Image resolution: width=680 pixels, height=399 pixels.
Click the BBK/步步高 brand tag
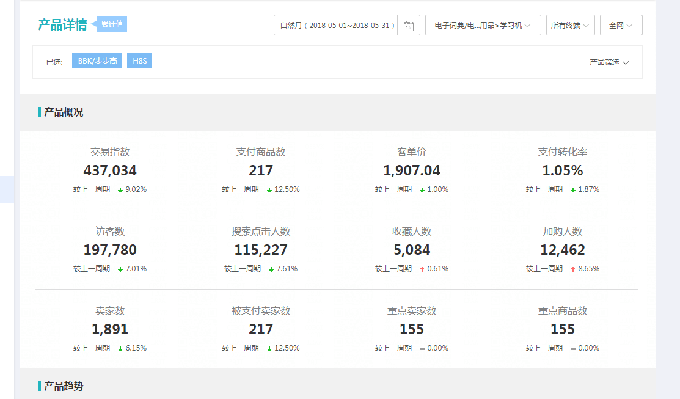(x=97, y=61)
